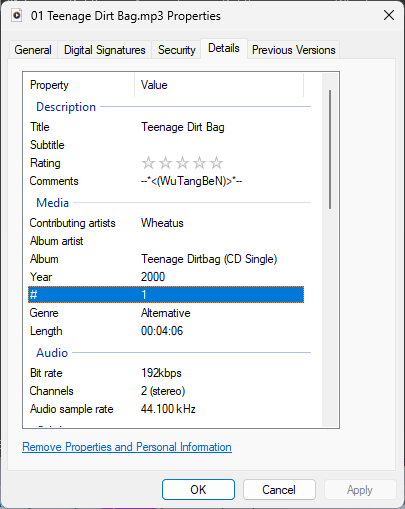Click the Album artist row label
The height and width of the screenshot is (509, 405).
[56, 241]
